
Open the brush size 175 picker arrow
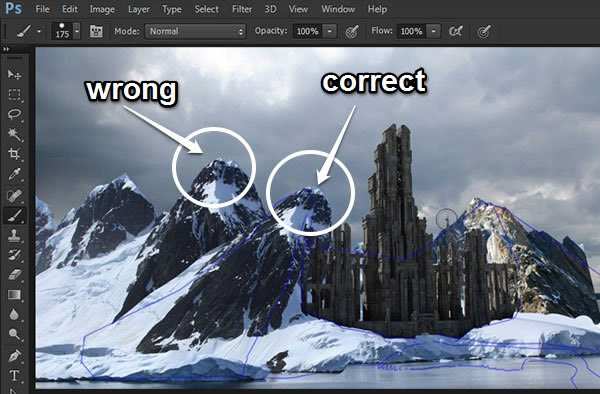[77, 31]
